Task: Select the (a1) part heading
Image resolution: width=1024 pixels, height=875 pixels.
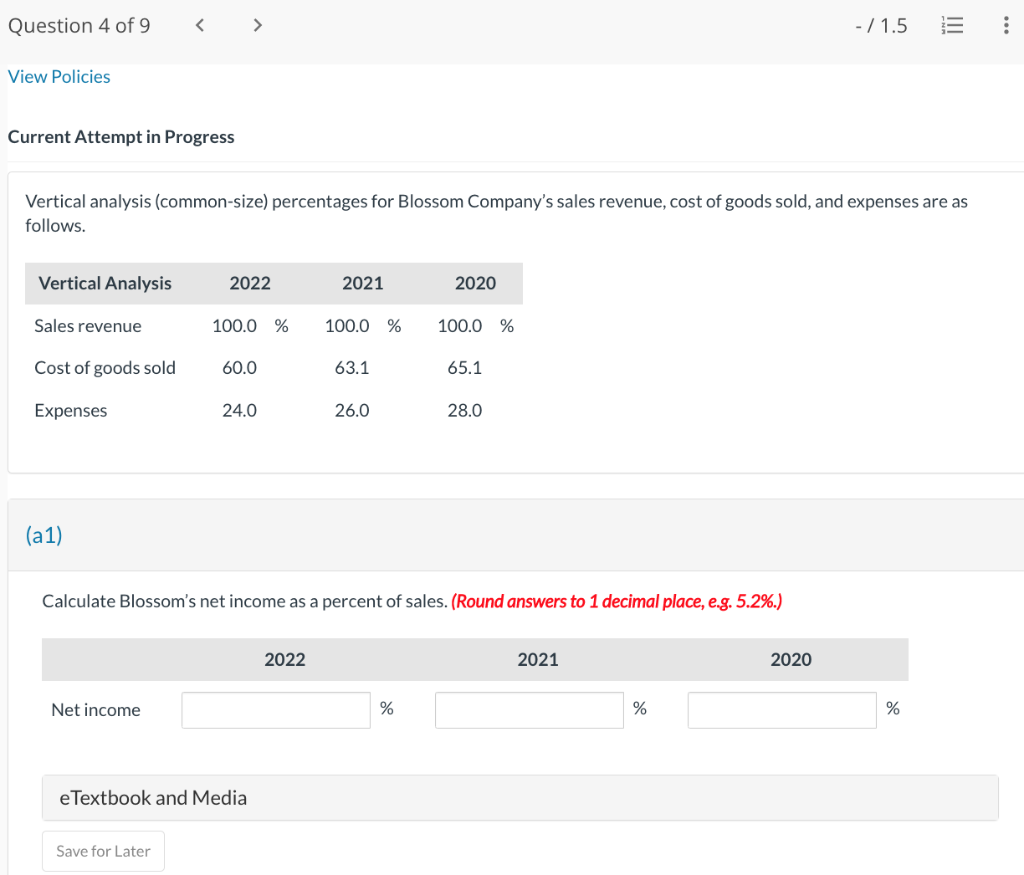Action: (x=44, y=535)
